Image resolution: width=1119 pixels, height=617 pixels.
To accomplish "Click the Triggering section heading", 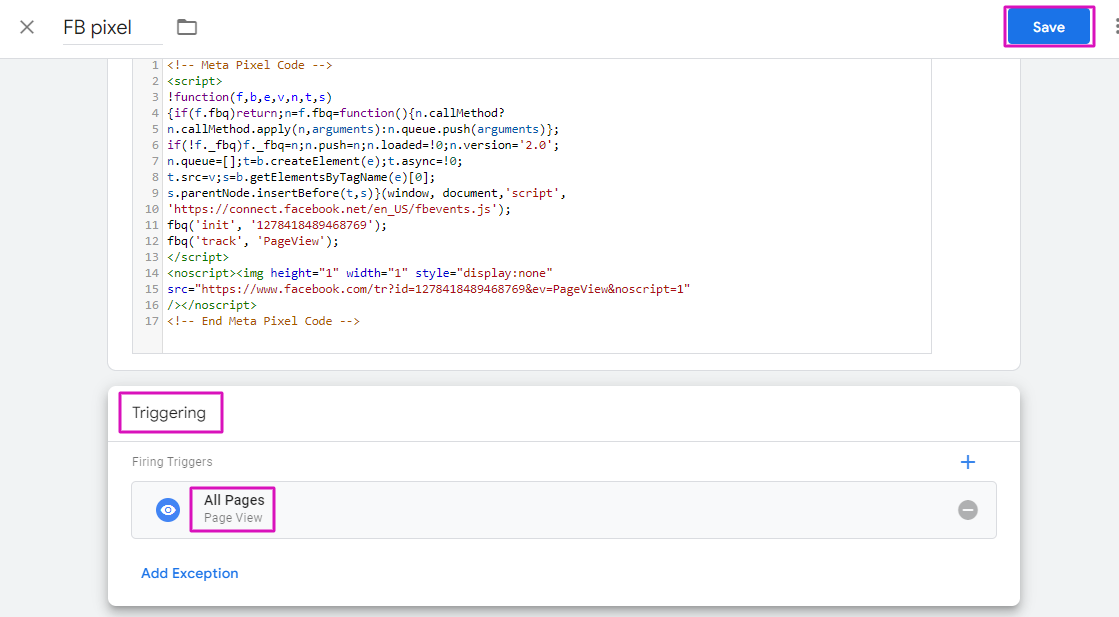I will click(169, 413).
